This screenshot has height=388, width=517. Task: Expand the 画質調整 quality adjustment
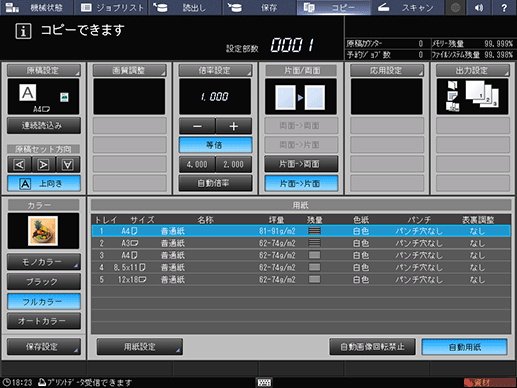[130, 70]
